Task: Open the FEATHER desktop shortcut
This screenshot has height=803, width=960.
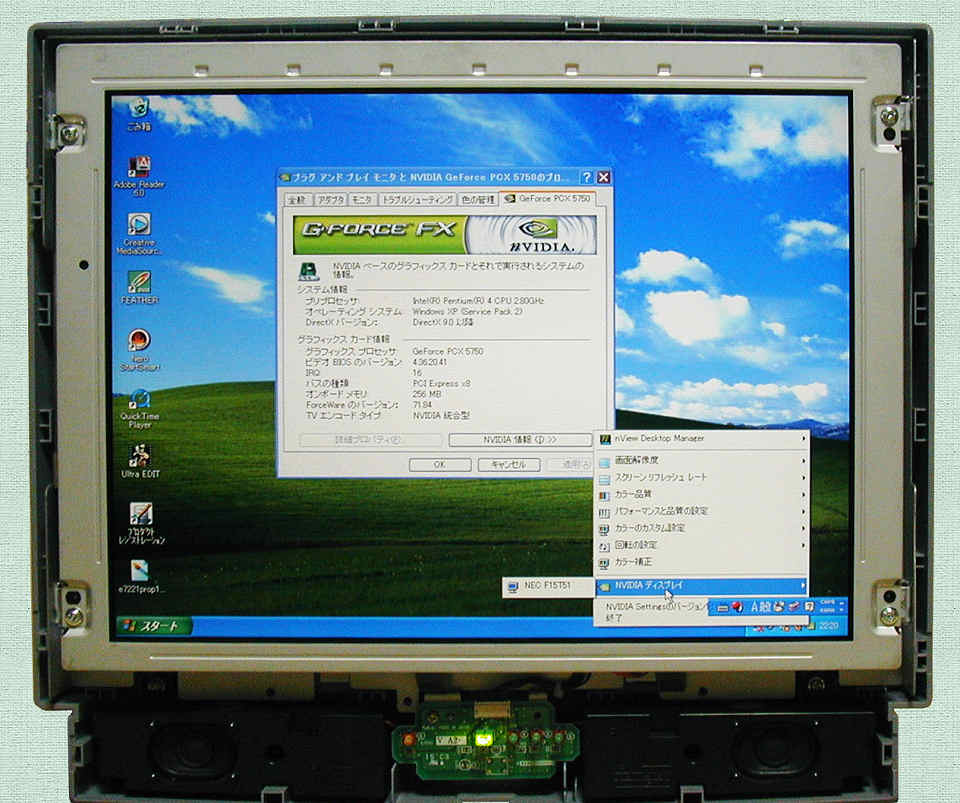Action: [140, 288]
